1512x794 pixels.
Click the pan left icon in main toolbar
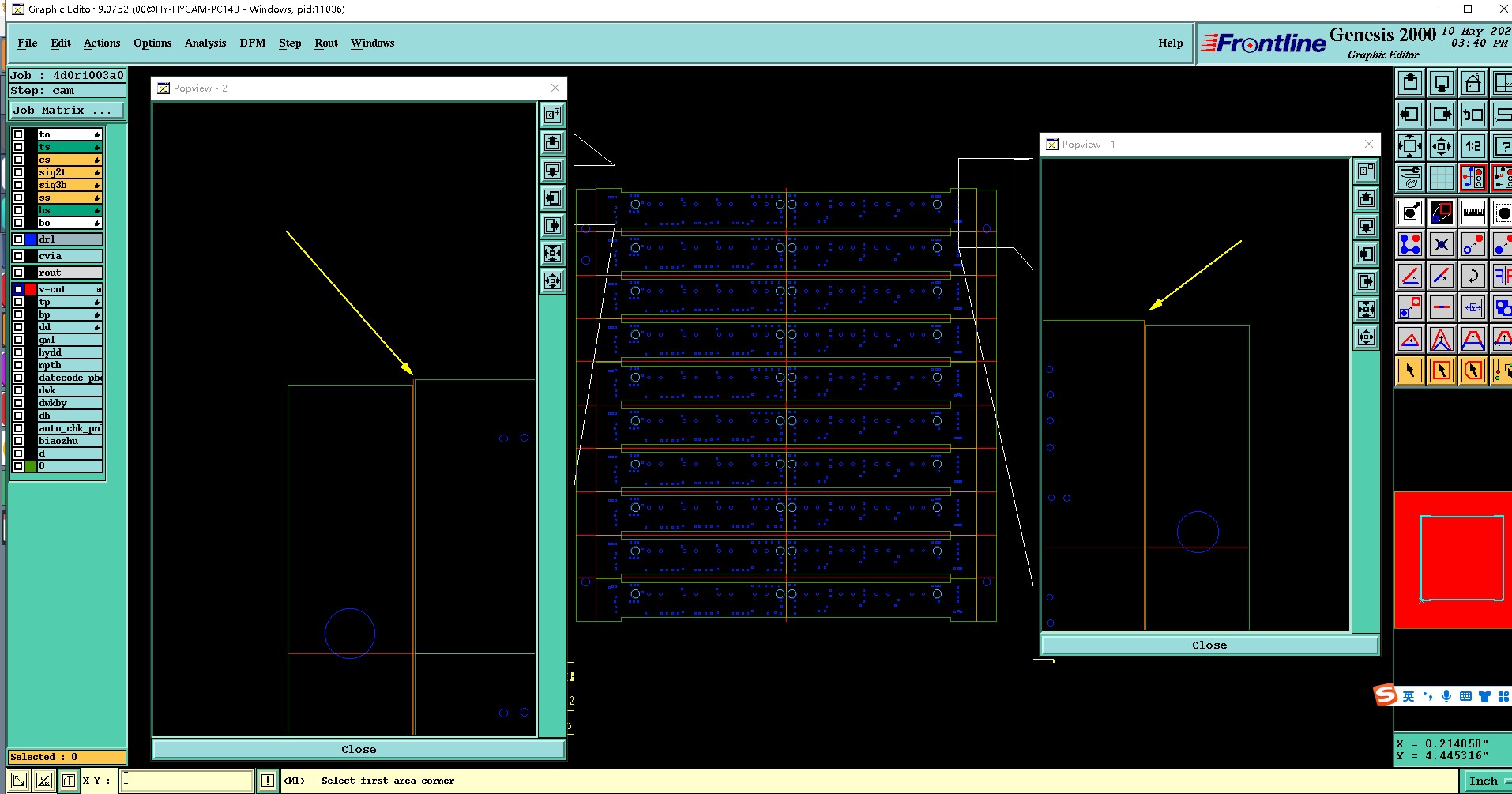click(1410, 115)
